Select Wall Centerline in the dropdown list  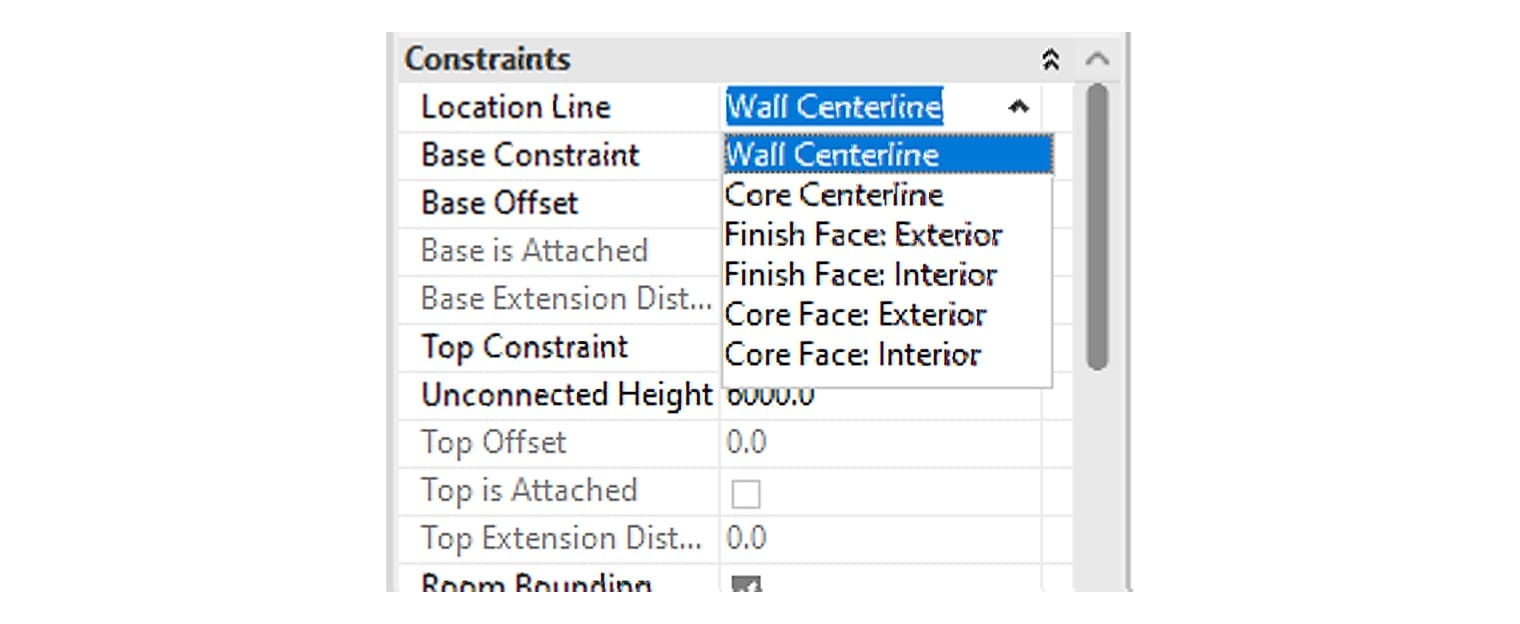(887, 155)
